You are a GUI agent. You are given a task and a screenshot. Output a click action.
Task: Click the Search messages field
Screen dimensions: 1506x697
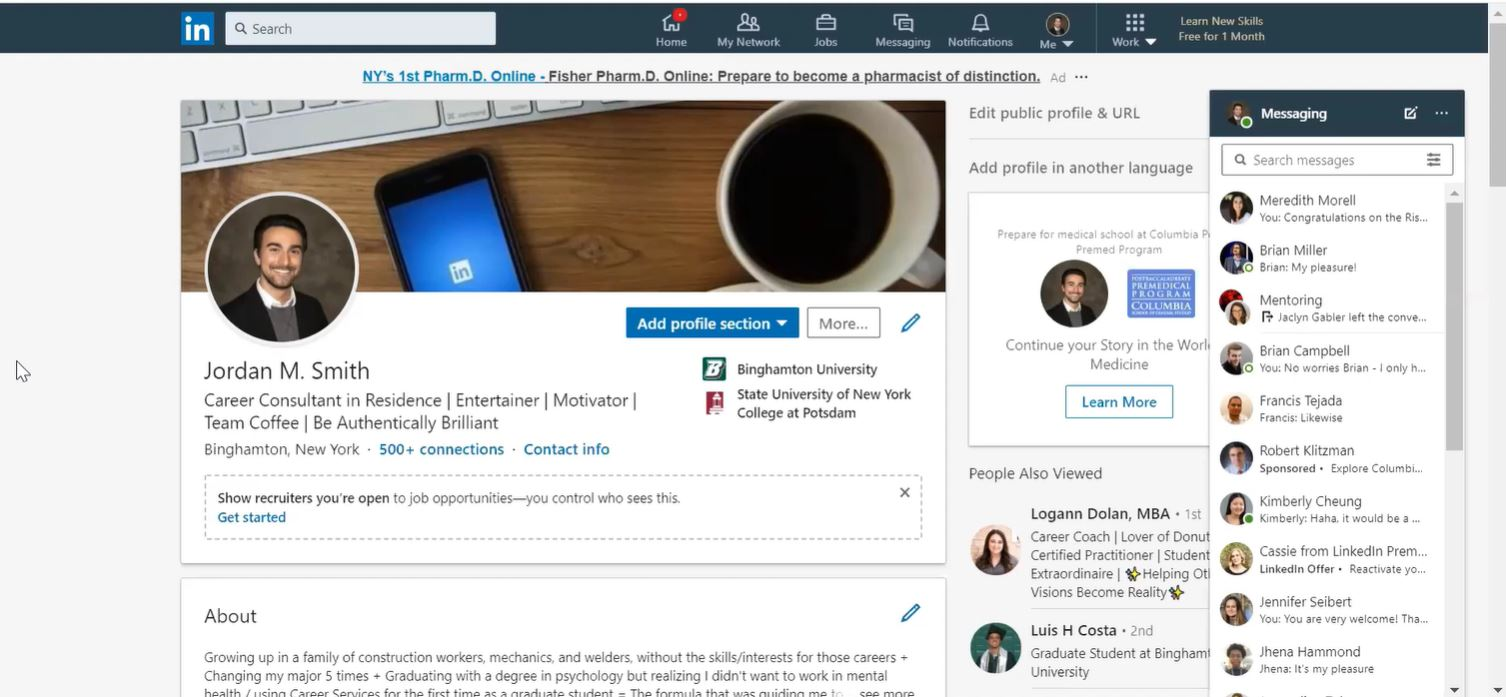1337,160
